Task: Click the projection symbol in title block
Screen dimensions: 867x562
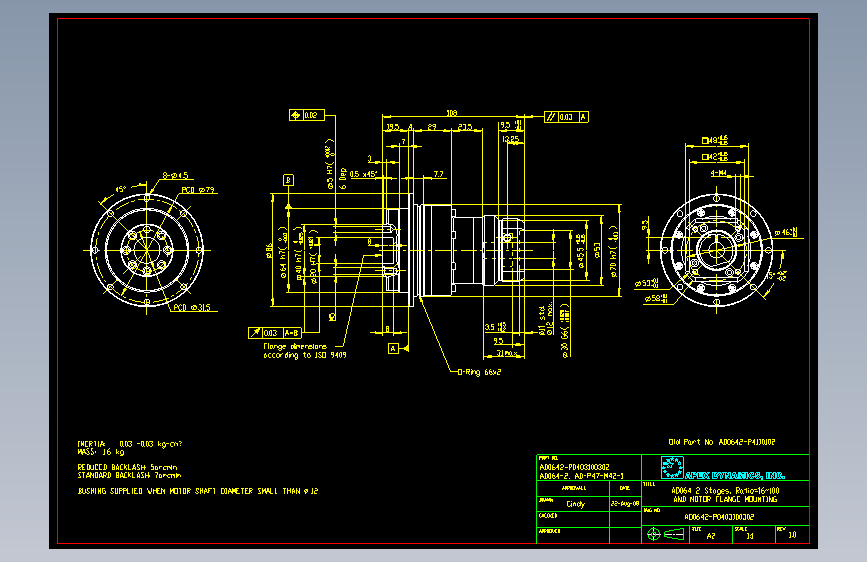Action: pyautogui.click(x=666, y=534)
